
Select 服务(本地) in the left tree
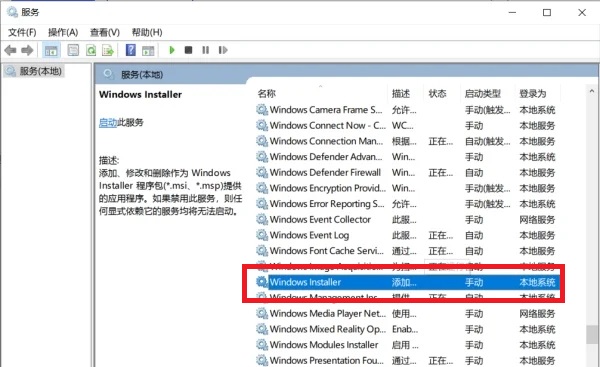click(x=41, y=71)
